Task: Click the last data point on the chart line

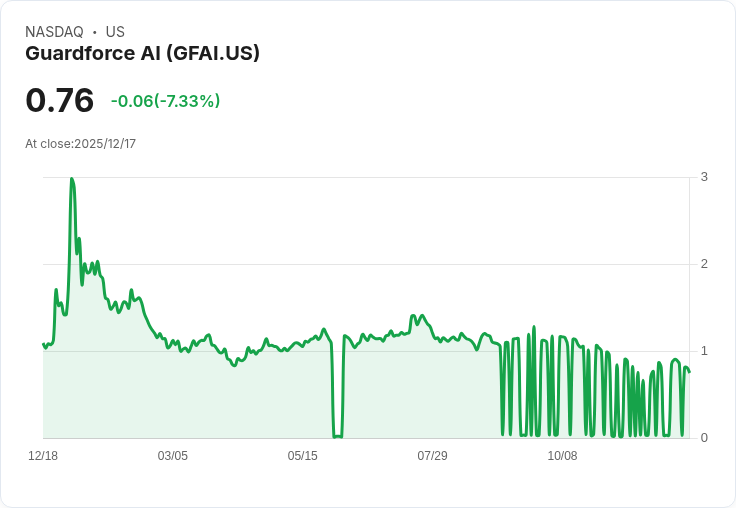Action: pos(689,372)
